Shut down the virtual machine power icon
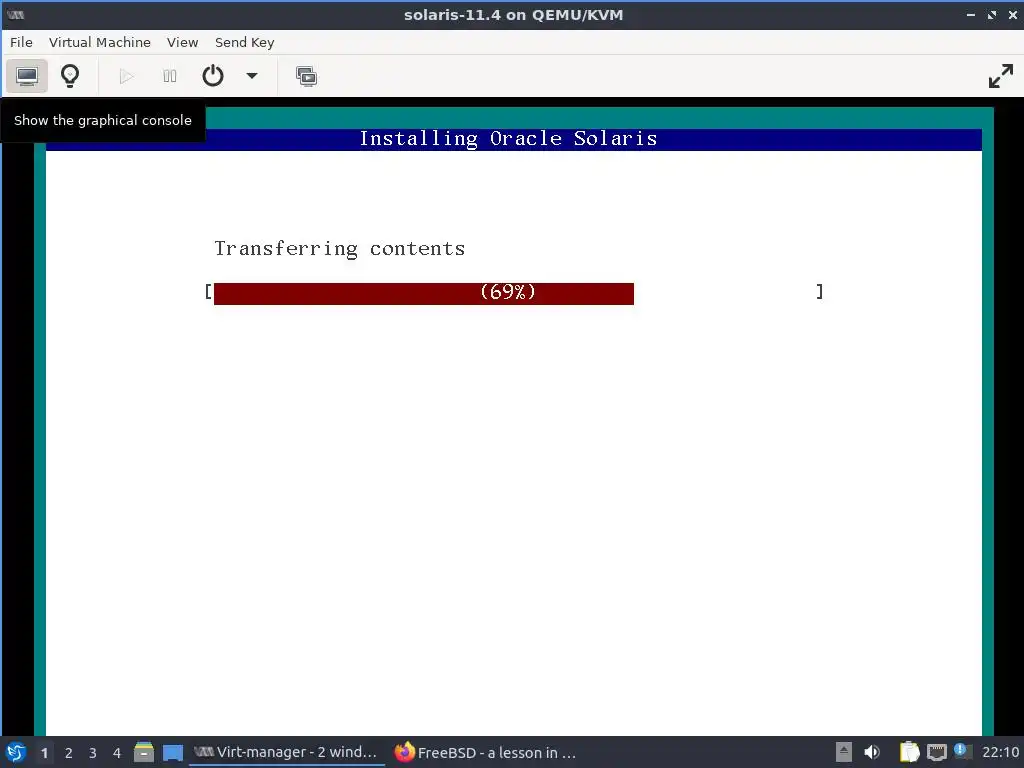 tap(213, 76)
